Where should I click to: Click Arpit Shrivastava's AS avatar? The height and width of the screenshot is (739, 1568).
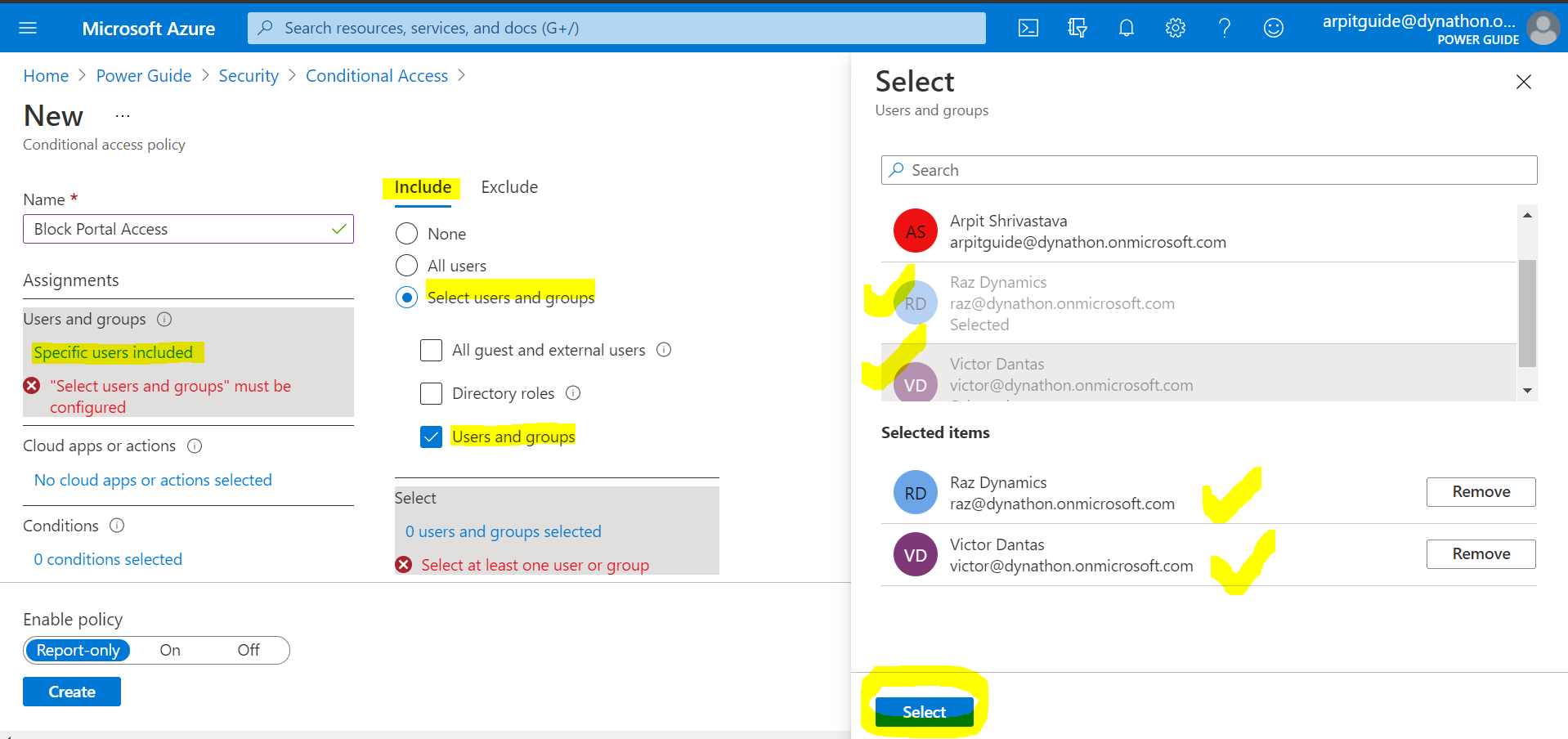click(x=916, y=231)
